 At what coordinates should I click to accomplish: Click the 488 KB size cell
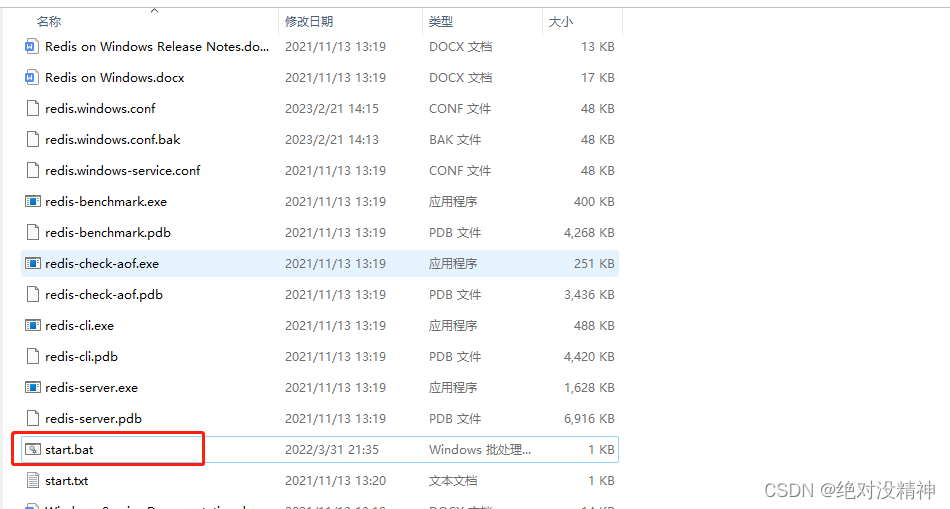(594, 325)
